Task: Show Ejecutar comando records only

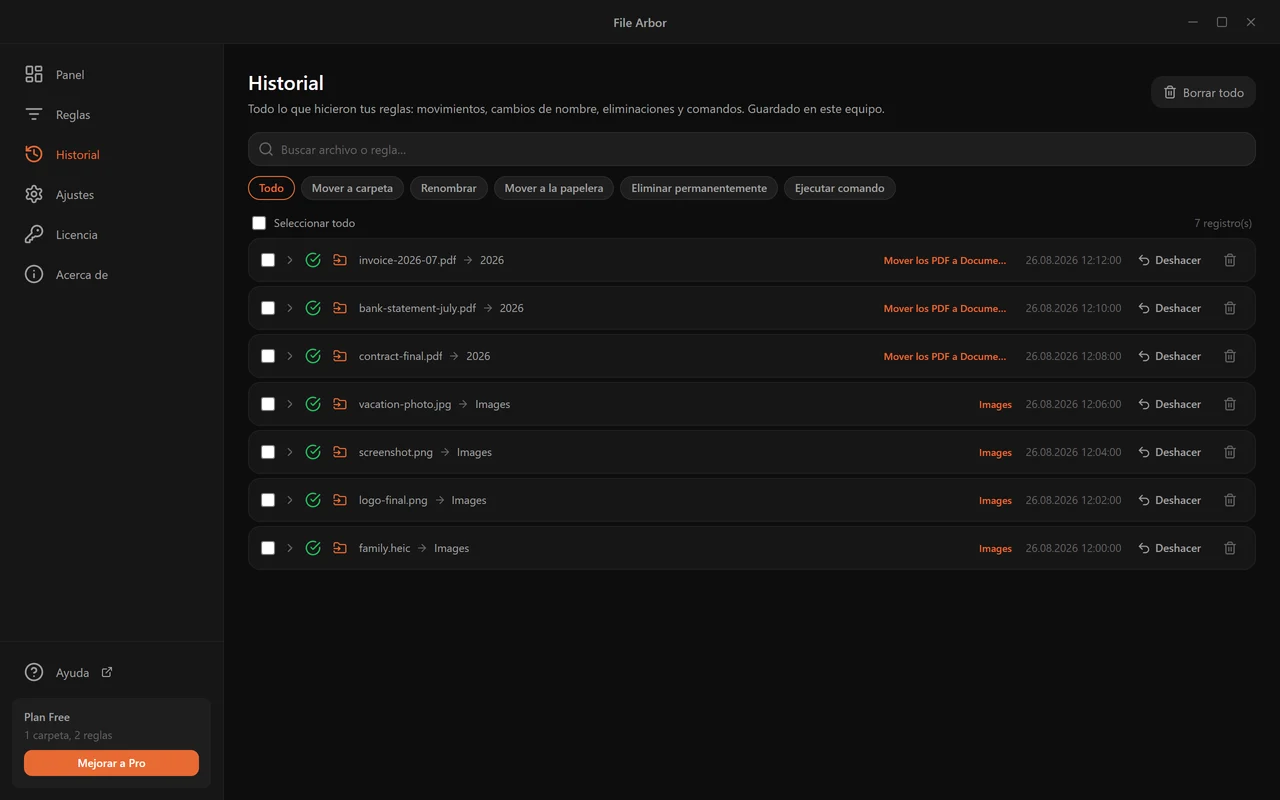Action: point(839,188)
